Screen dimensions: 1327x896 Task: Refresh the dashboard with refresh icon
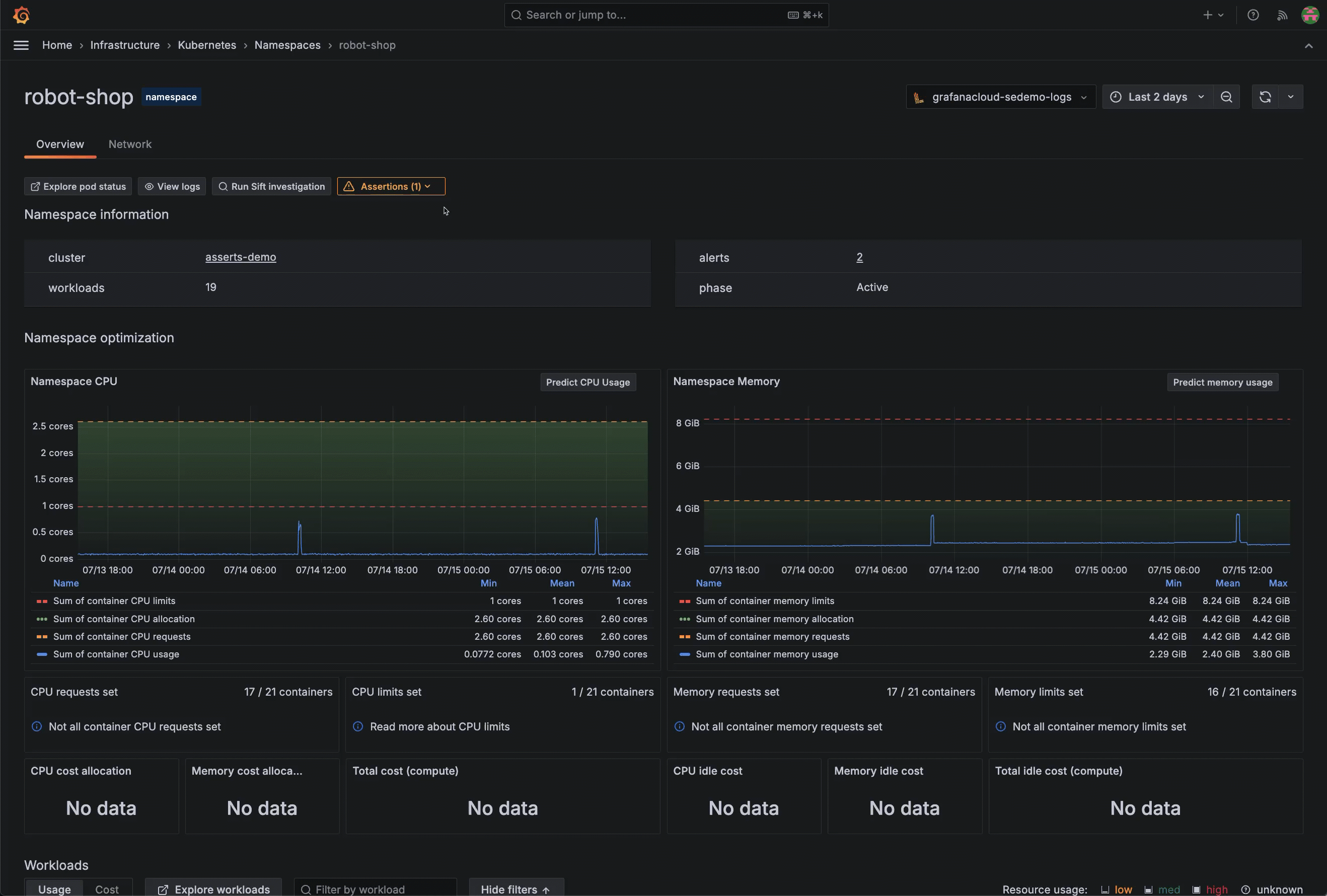[1265, 97]
